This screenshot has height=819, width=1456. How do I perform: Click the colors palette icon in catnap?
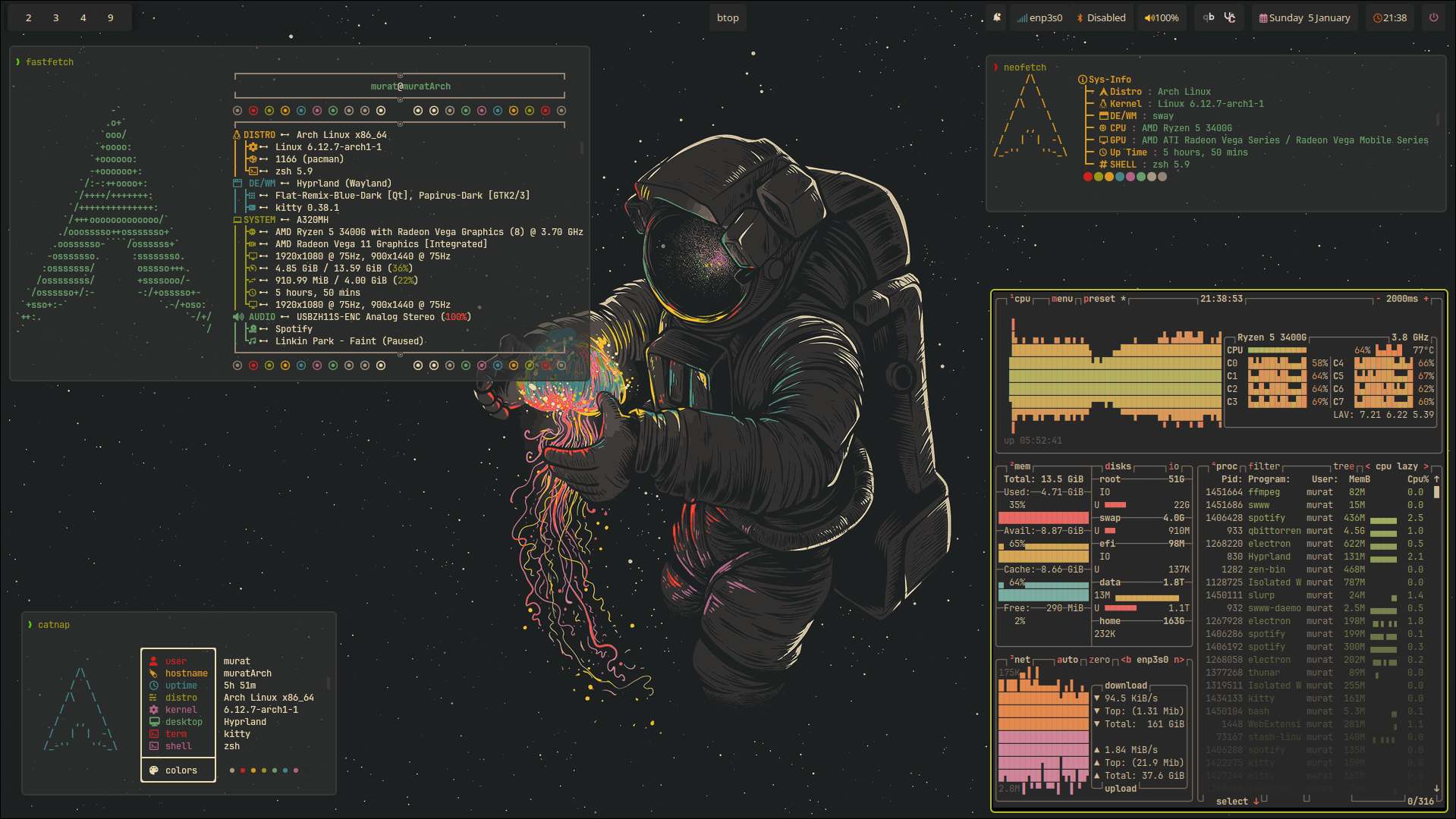click(x=153, y=770)
